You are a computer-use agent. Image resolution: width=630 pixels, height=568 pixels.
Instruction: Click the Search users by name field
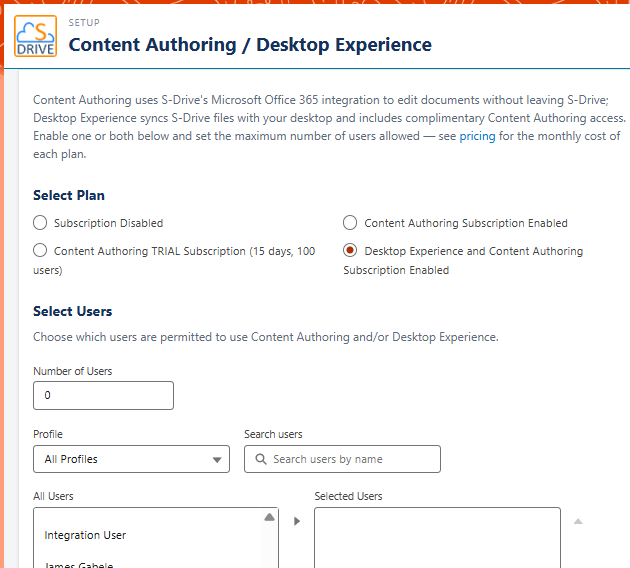coord(342,459)
